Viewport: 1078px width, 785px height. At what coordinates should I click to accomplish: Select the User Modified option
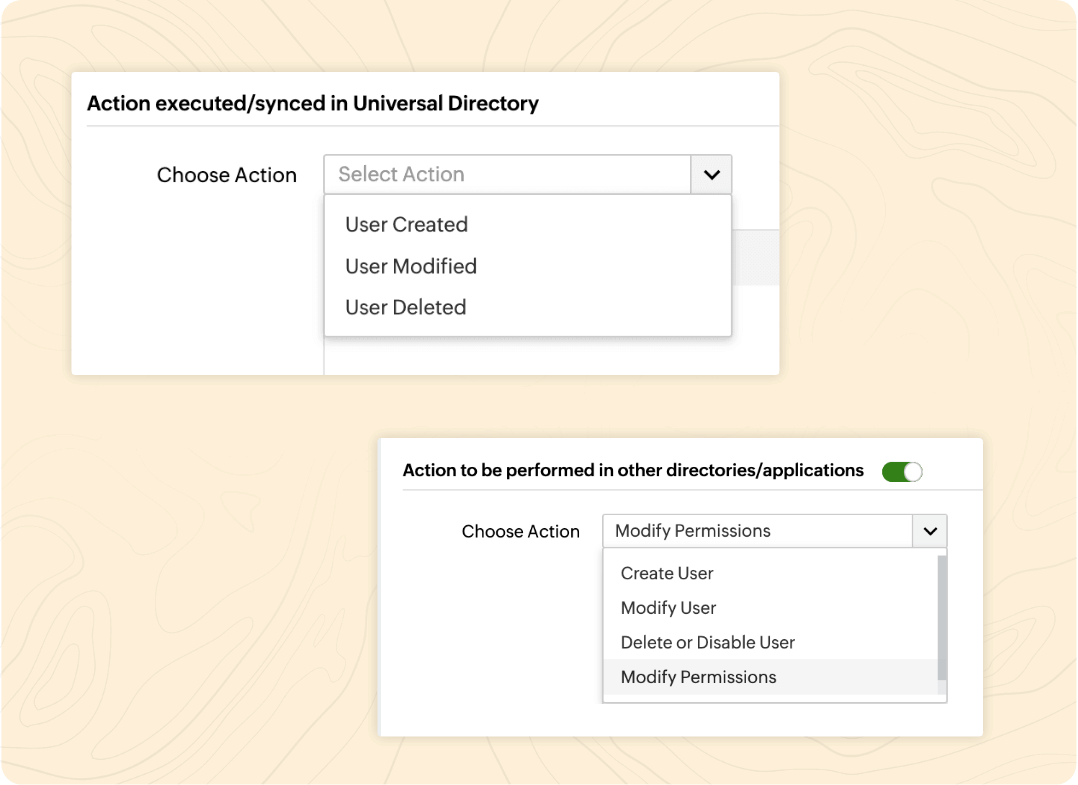[x=410, y=266]
